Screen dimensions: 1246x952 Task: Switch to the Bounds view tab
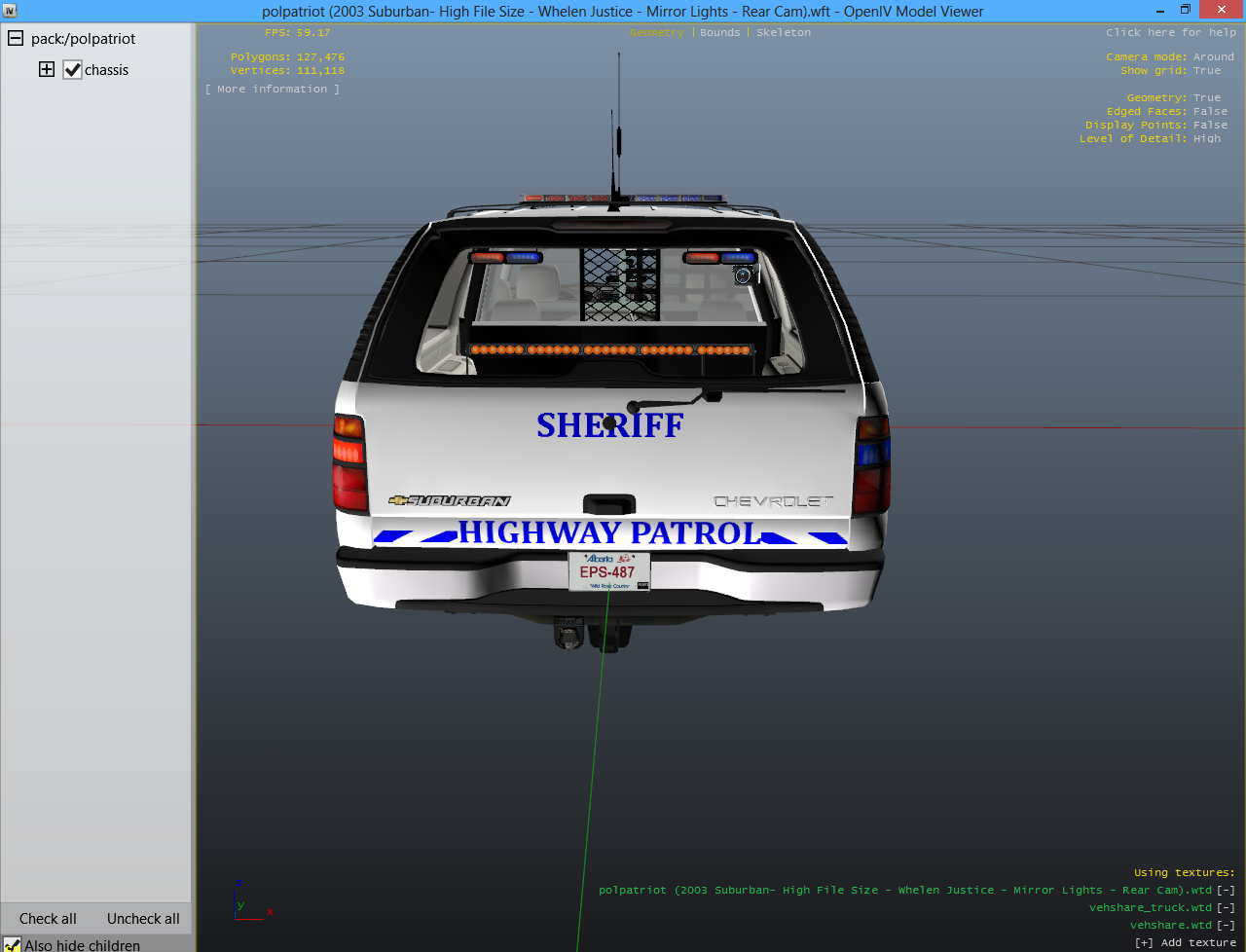(719, 33)
